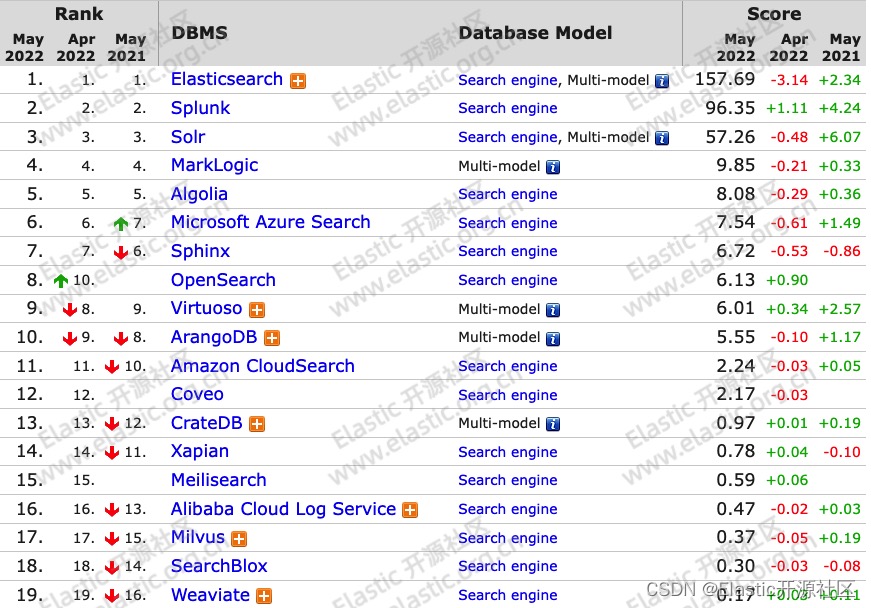Image resolution: width=871 pixels, height=608 pixels.
Task: Open the orange plus icon beside CrateDB
Action: point(257,424)
